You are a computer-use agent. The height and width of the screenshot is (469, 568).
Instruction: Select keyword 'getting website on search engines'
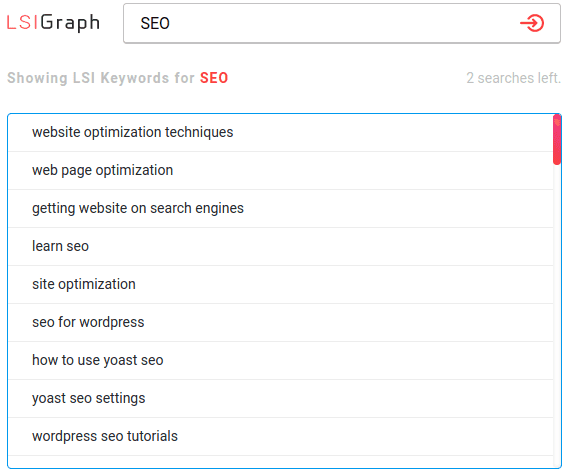281,209
